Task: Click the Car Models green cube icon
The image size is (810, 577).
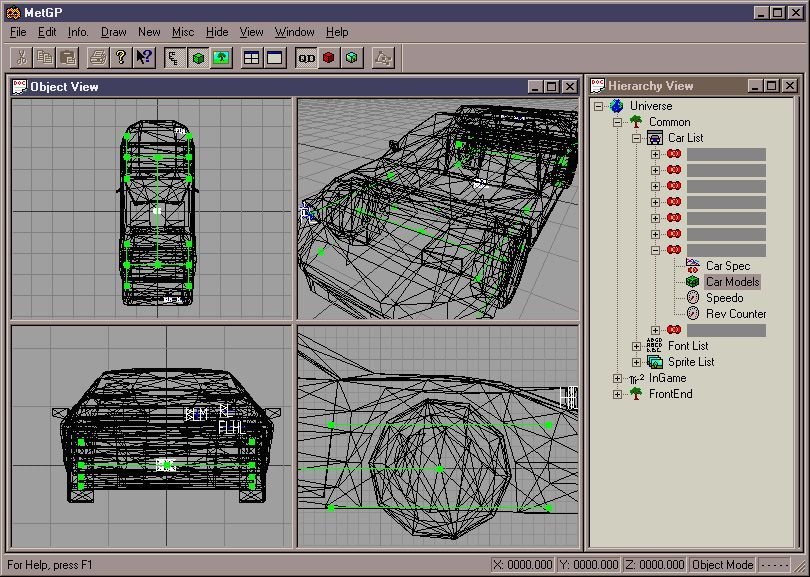Action: click(x=693, y=282)
